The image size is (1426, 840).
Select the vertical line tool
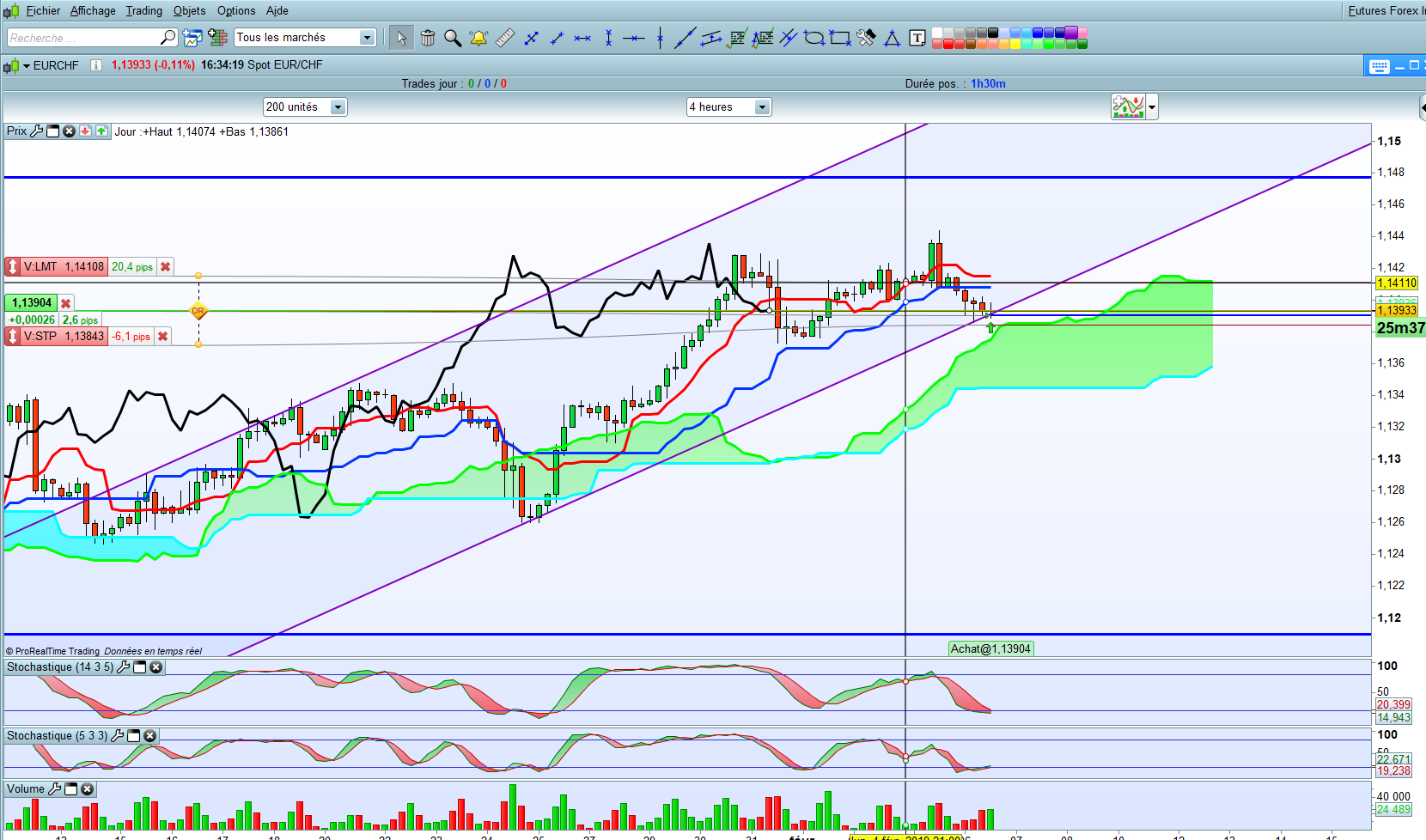(660, 38)
